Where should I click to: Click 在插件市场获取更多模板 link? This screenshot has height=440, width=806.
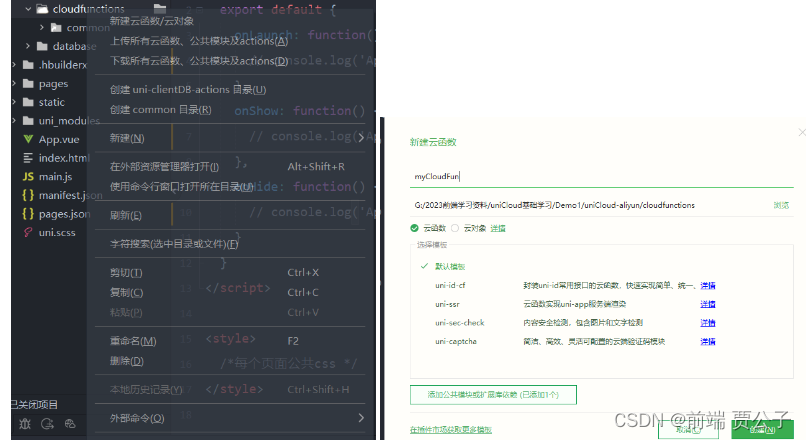451,430
